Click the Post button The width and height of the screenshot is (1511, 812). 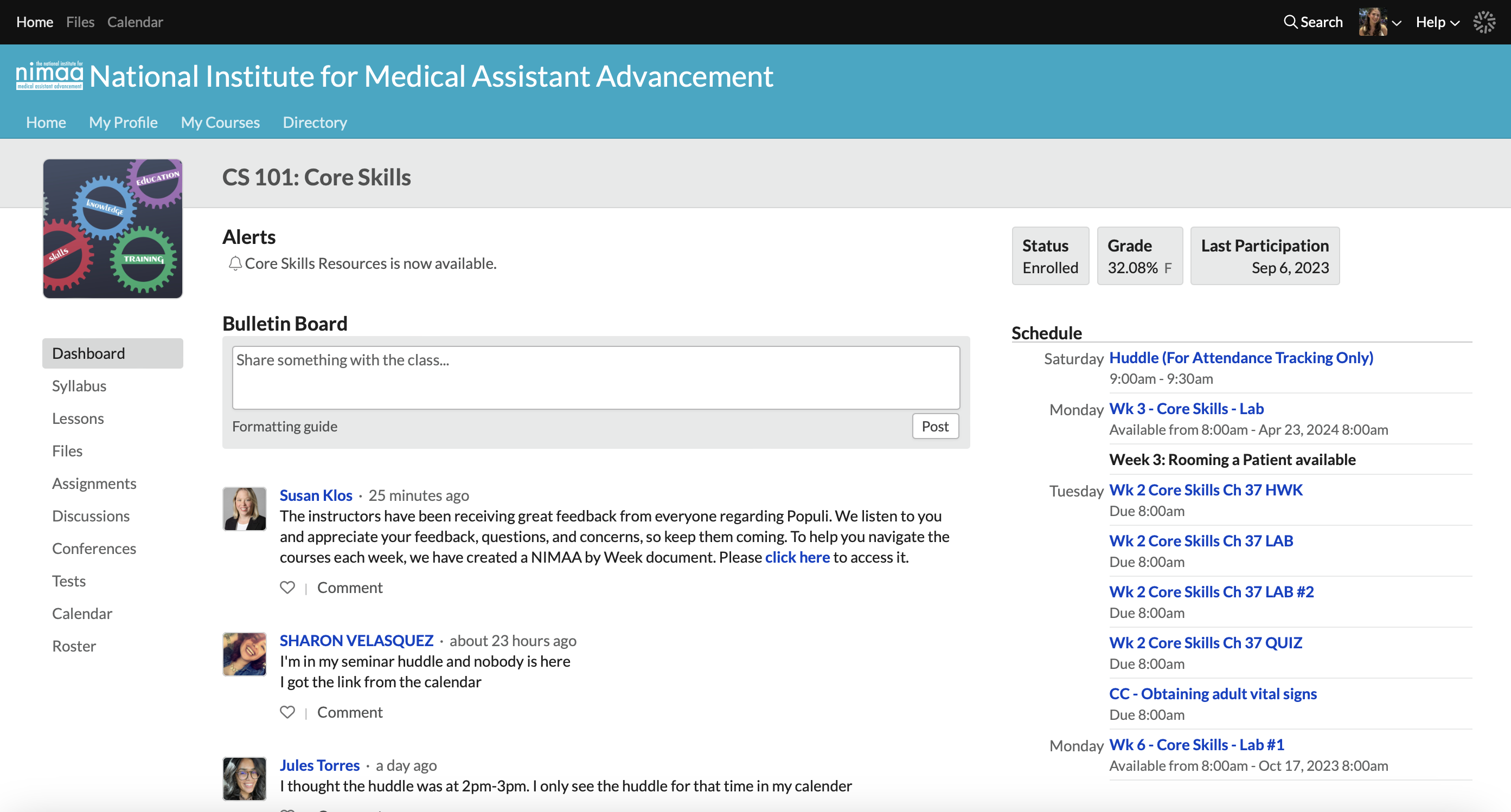[935, 426]
